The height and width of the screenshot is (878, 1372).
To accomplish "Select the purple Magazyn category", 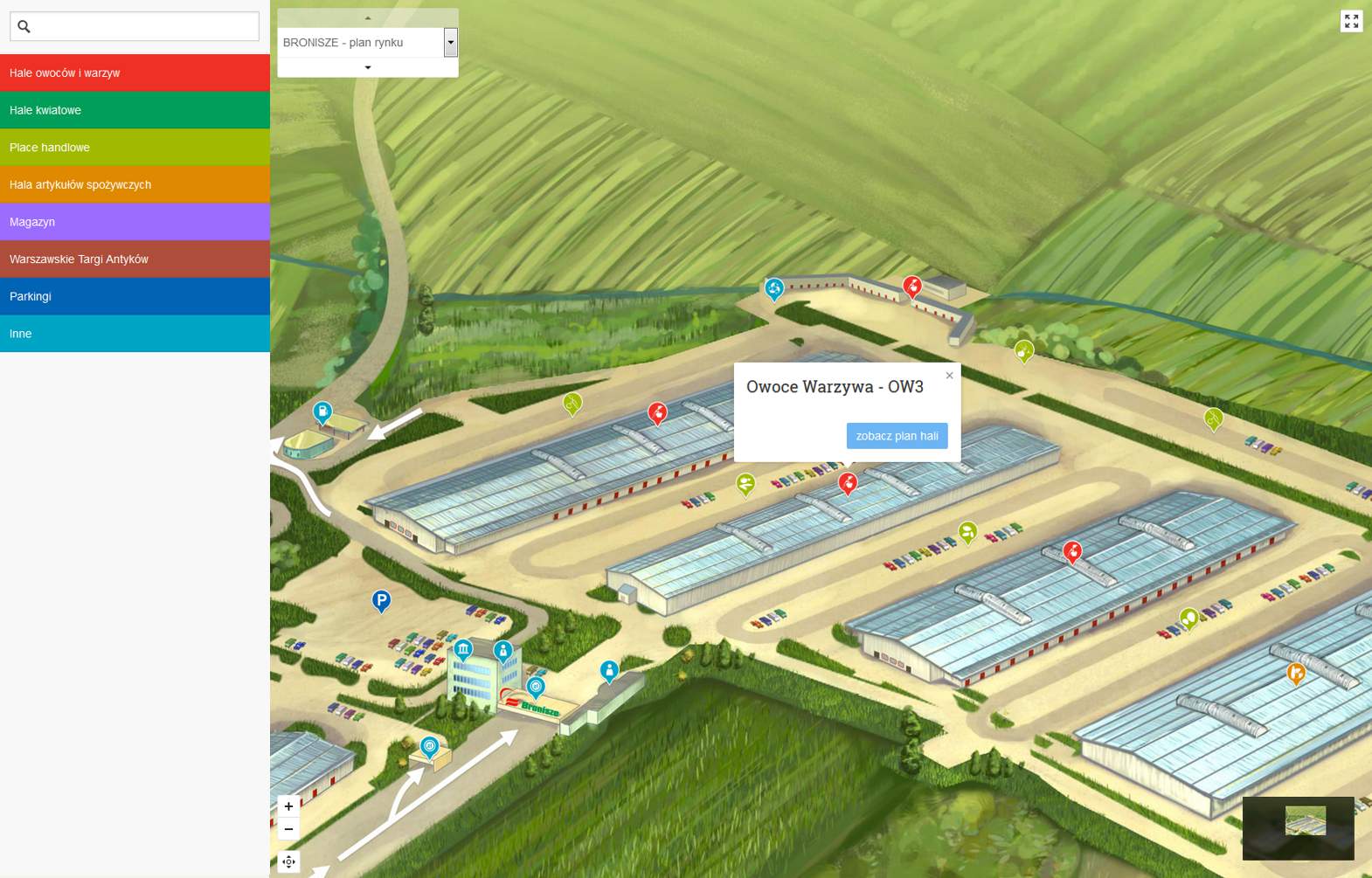I will point(135,222).
